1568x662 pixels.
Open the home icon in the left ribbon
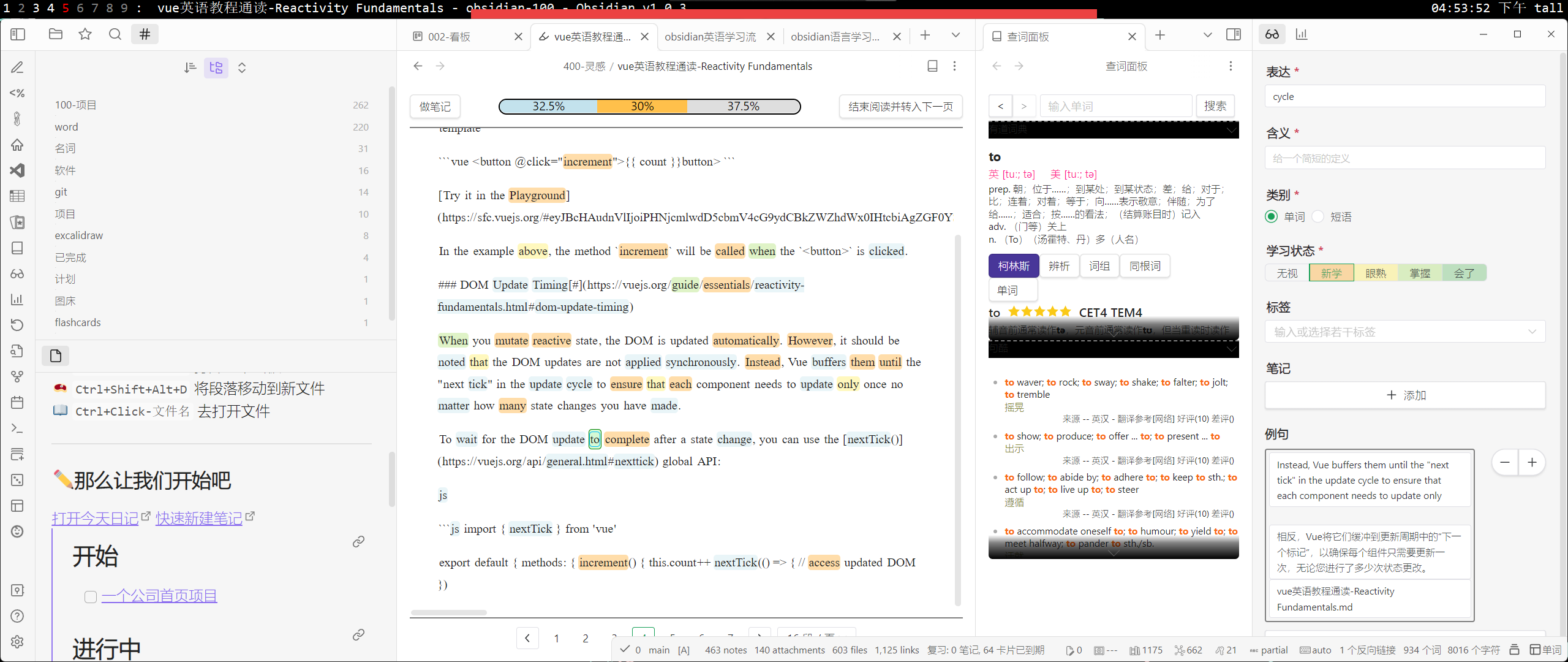(x=17, y=145)
